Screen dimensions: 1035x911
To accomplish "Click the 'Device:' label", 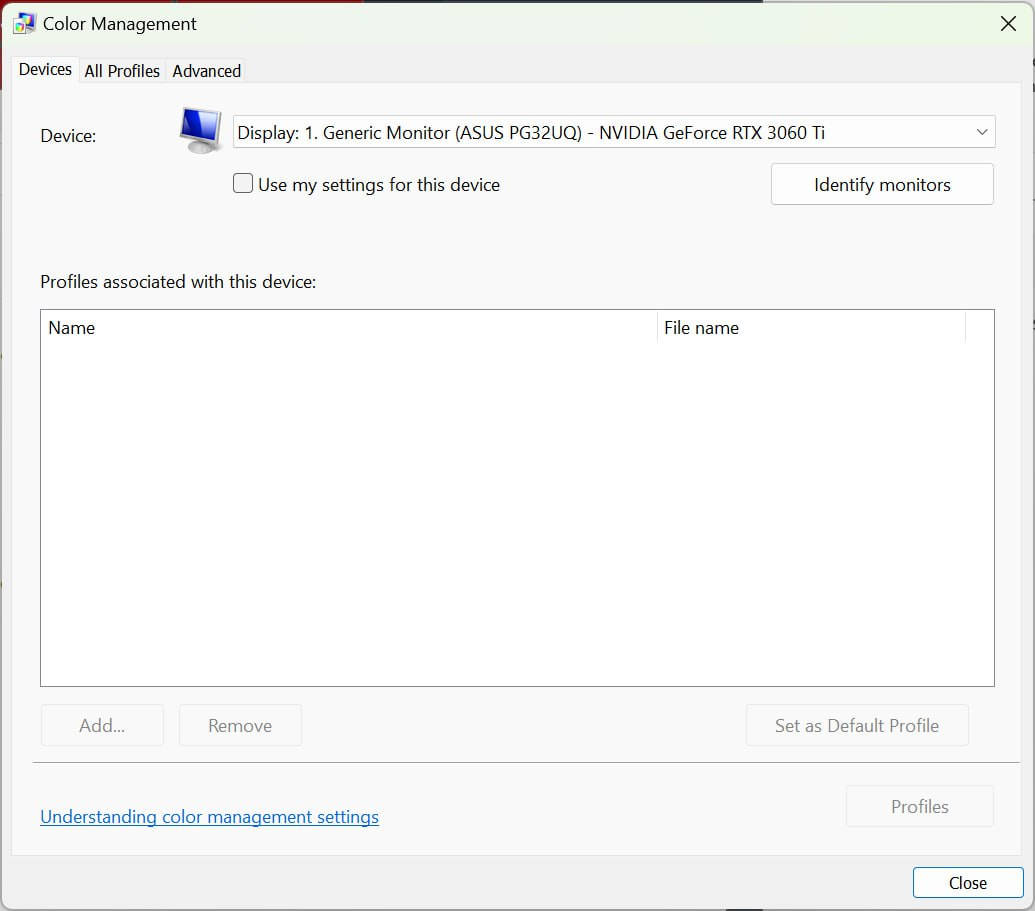I will coord(68,136).
